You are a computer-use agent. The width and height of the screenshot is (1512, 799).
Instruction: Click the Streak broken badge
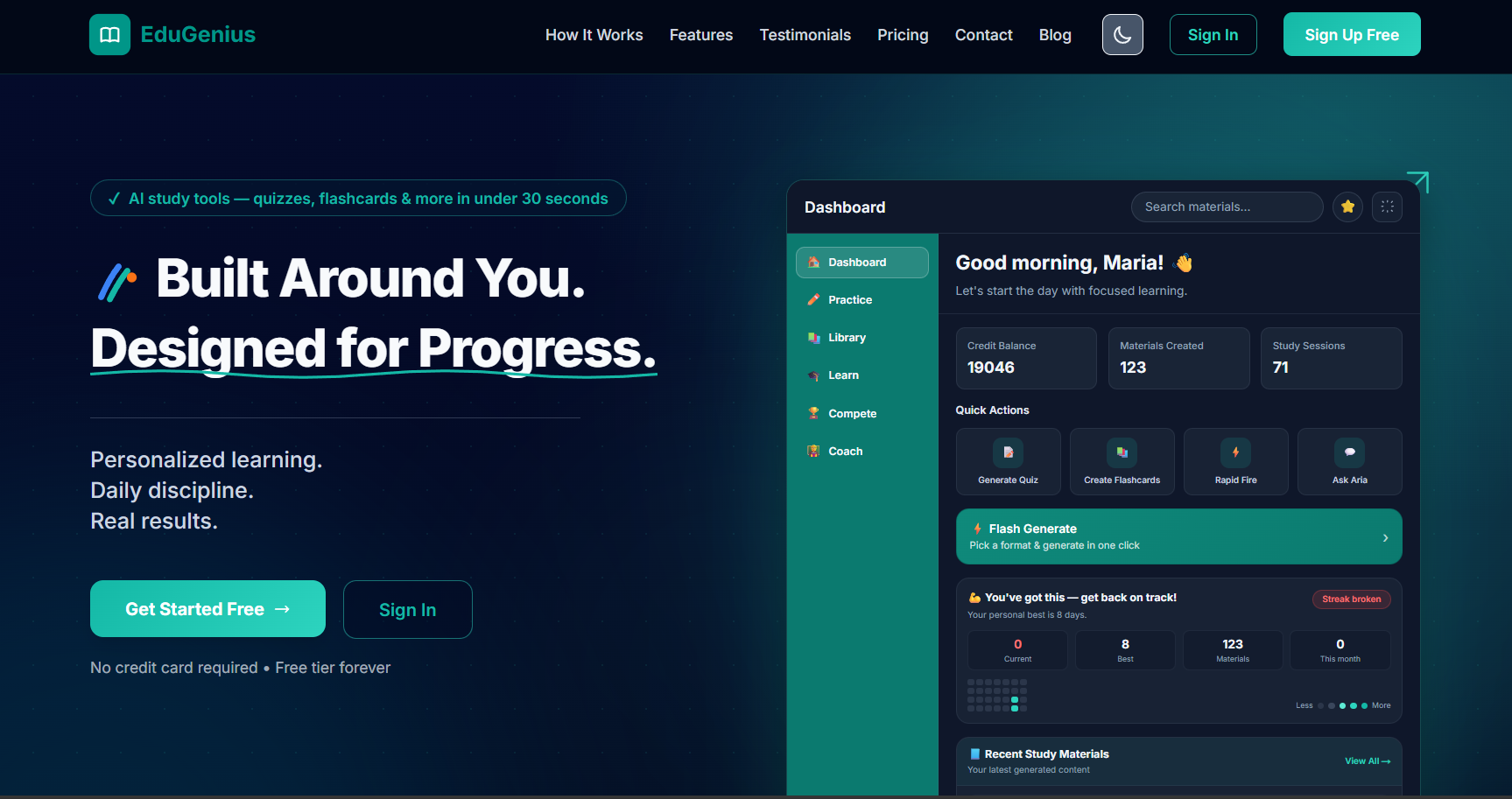pyautogui.click(x=1351, y=599)
